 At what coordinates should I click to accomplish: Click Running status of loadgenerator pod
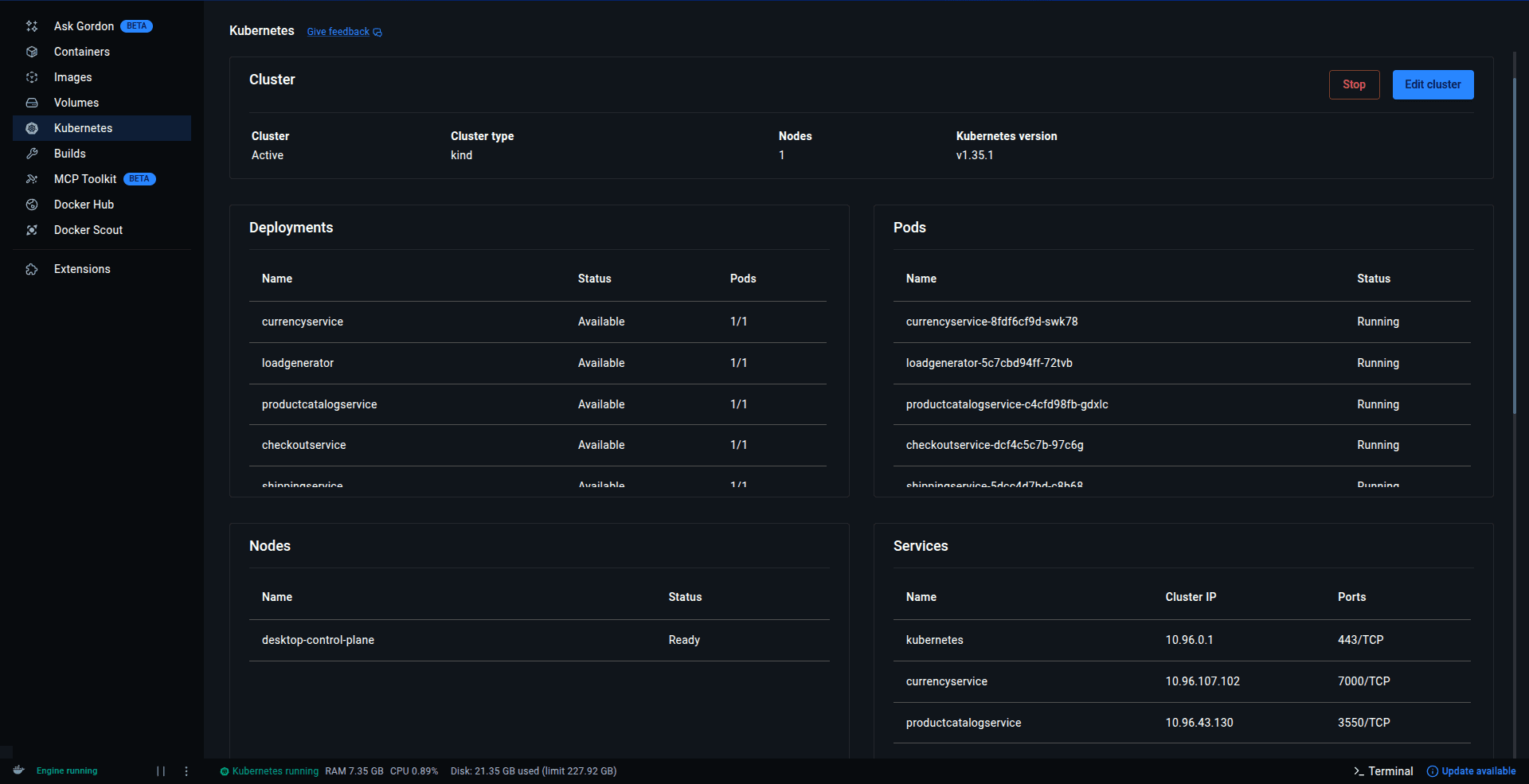coord(1378,363)
